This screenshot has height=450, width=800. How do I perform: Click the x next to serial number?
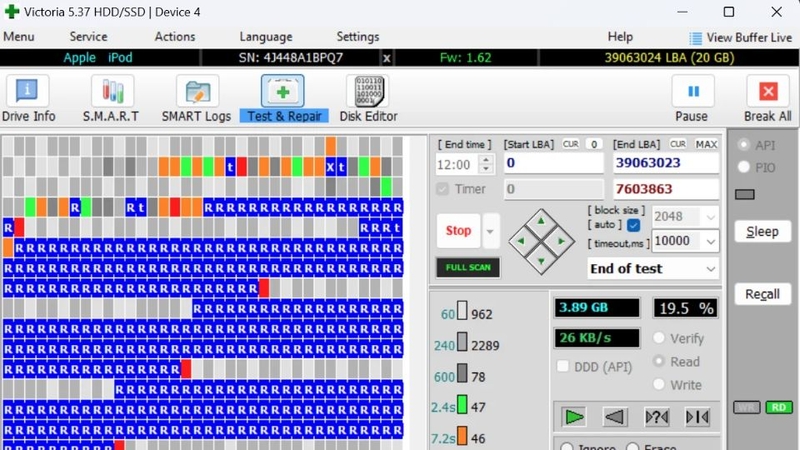coord(387,58)
